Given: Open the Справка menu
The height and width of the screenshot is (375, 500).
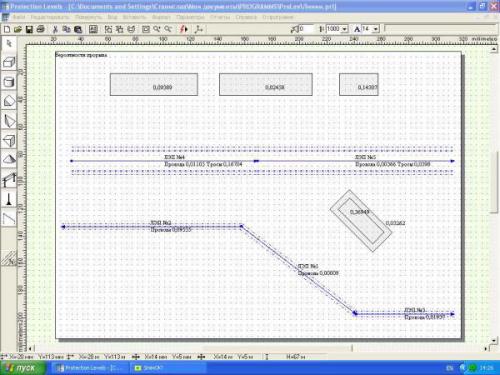Looking at the screenshot, I should (246, 17).
